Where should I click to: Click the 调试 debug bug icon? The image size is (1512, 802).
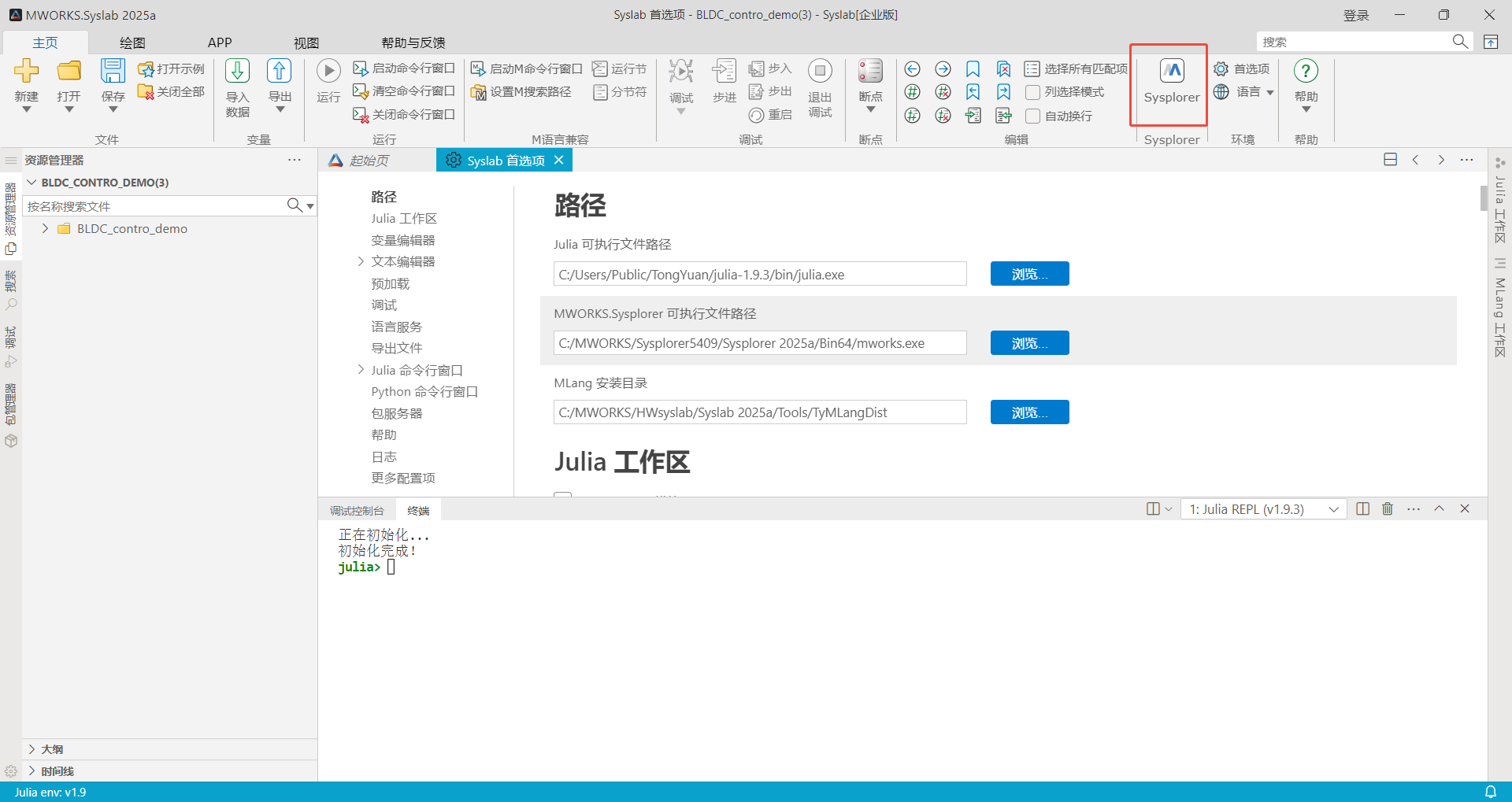coord(681,71)
